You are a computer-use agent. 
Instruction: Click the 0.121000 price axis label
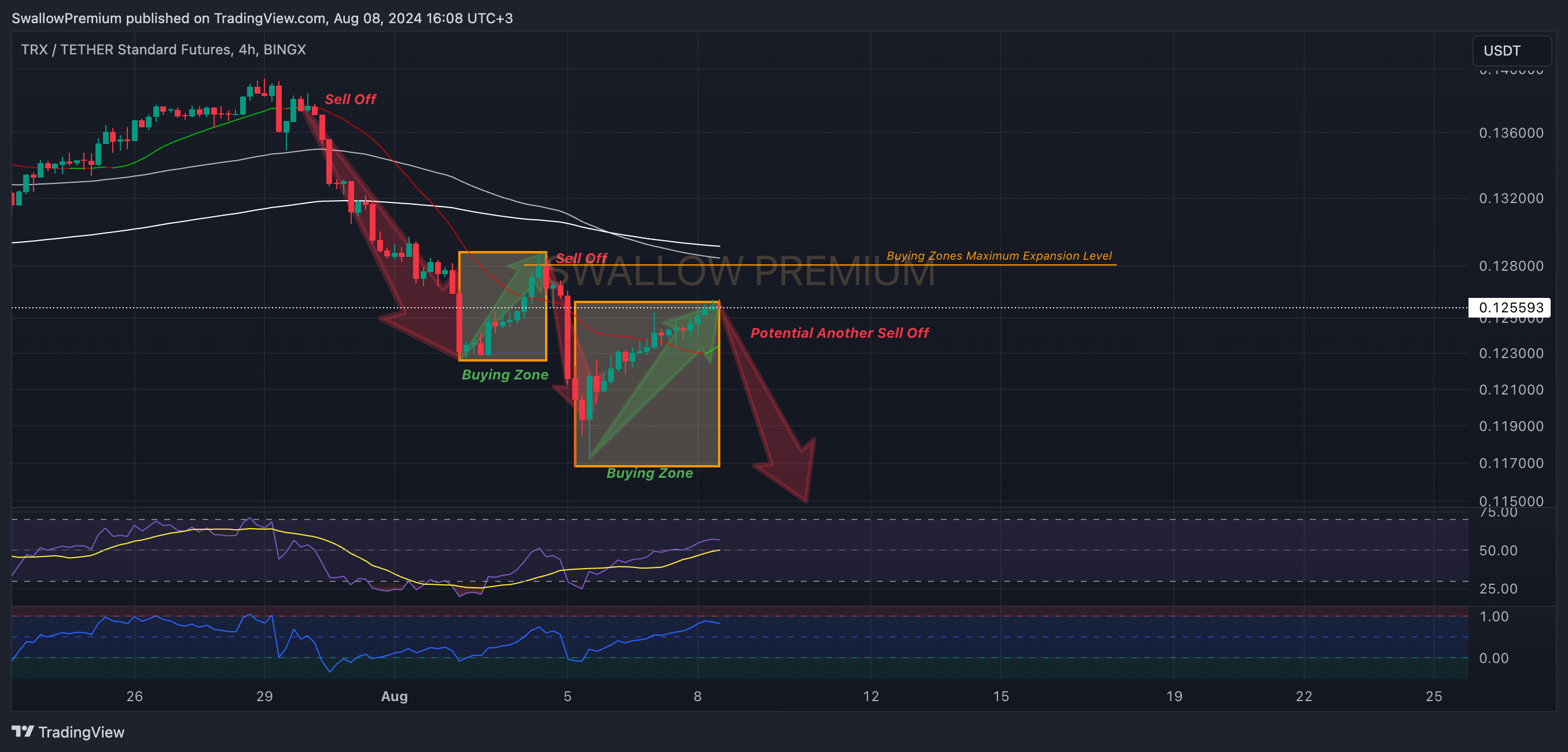[1511, 389]
